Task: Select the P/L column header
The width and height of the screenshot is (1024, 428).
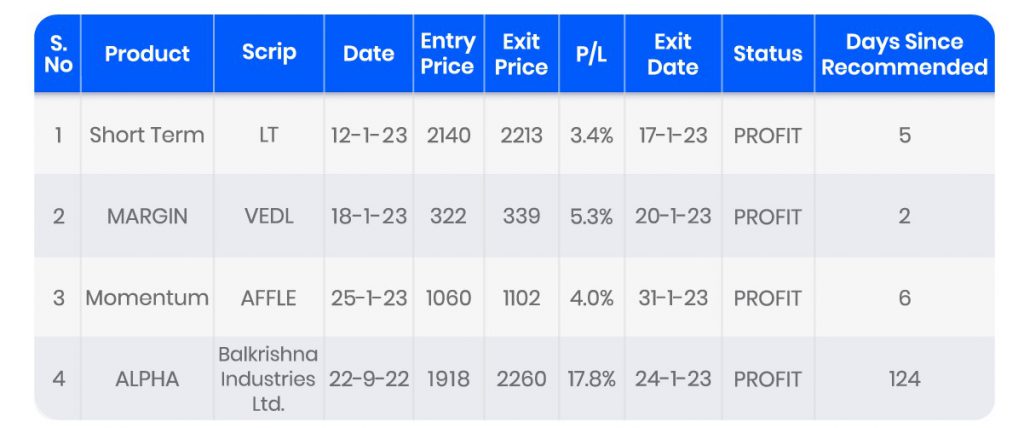Action: 592,54
